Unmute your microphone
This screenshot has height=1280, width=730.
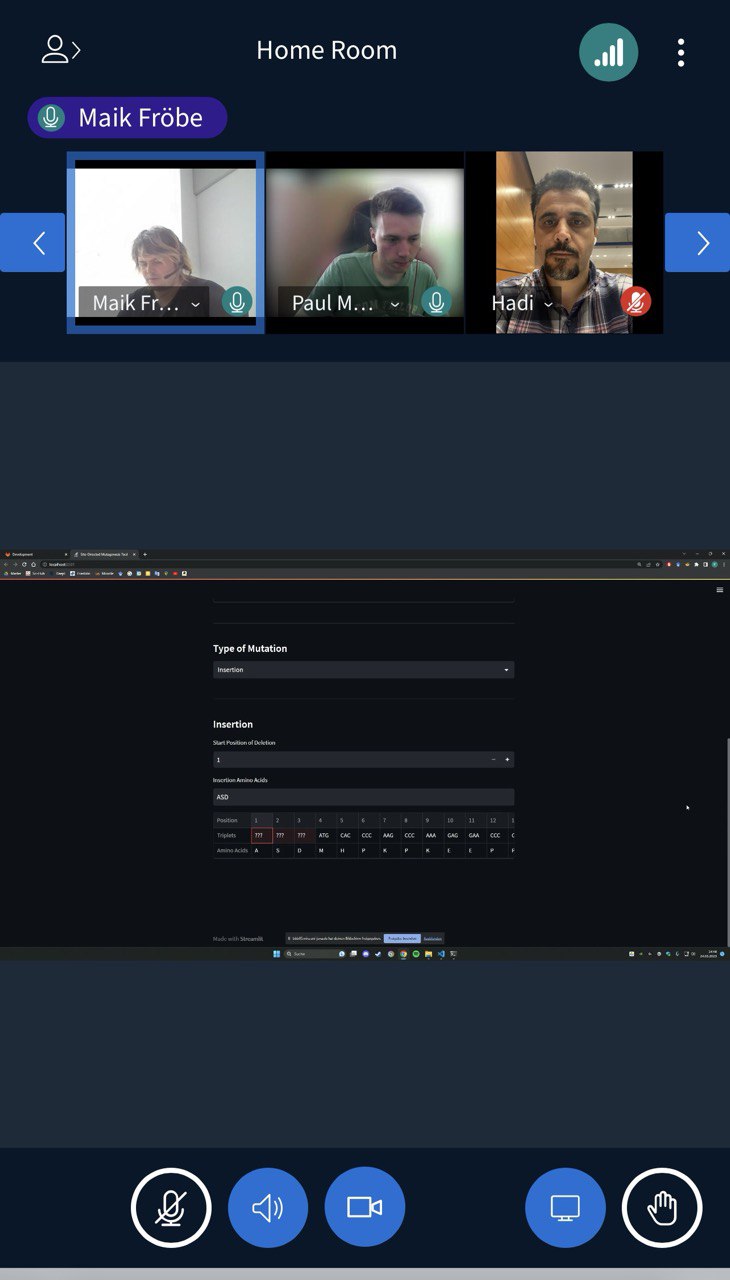pos(171,1208)
